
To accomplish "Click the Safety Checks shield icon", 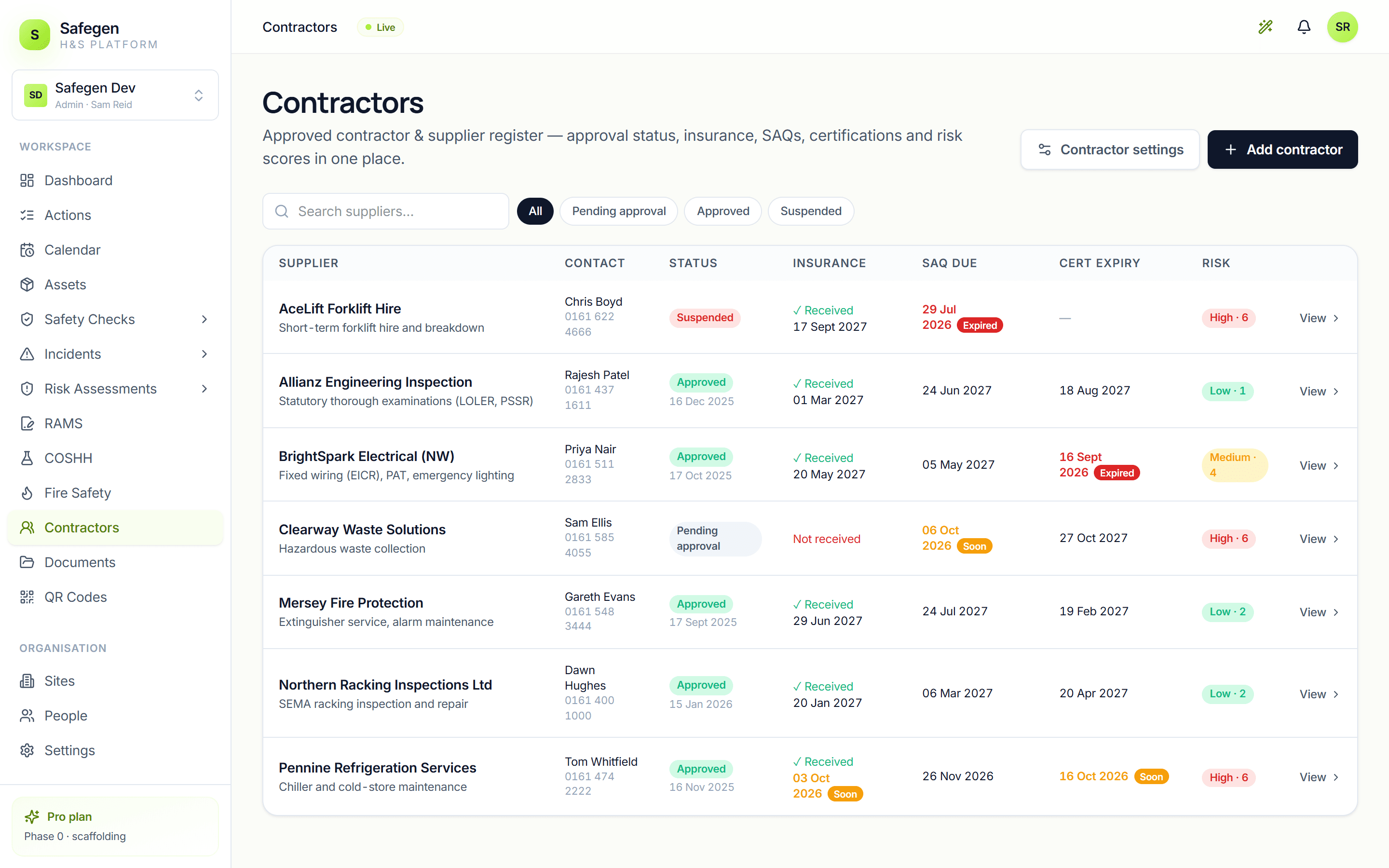I will 27,319.
